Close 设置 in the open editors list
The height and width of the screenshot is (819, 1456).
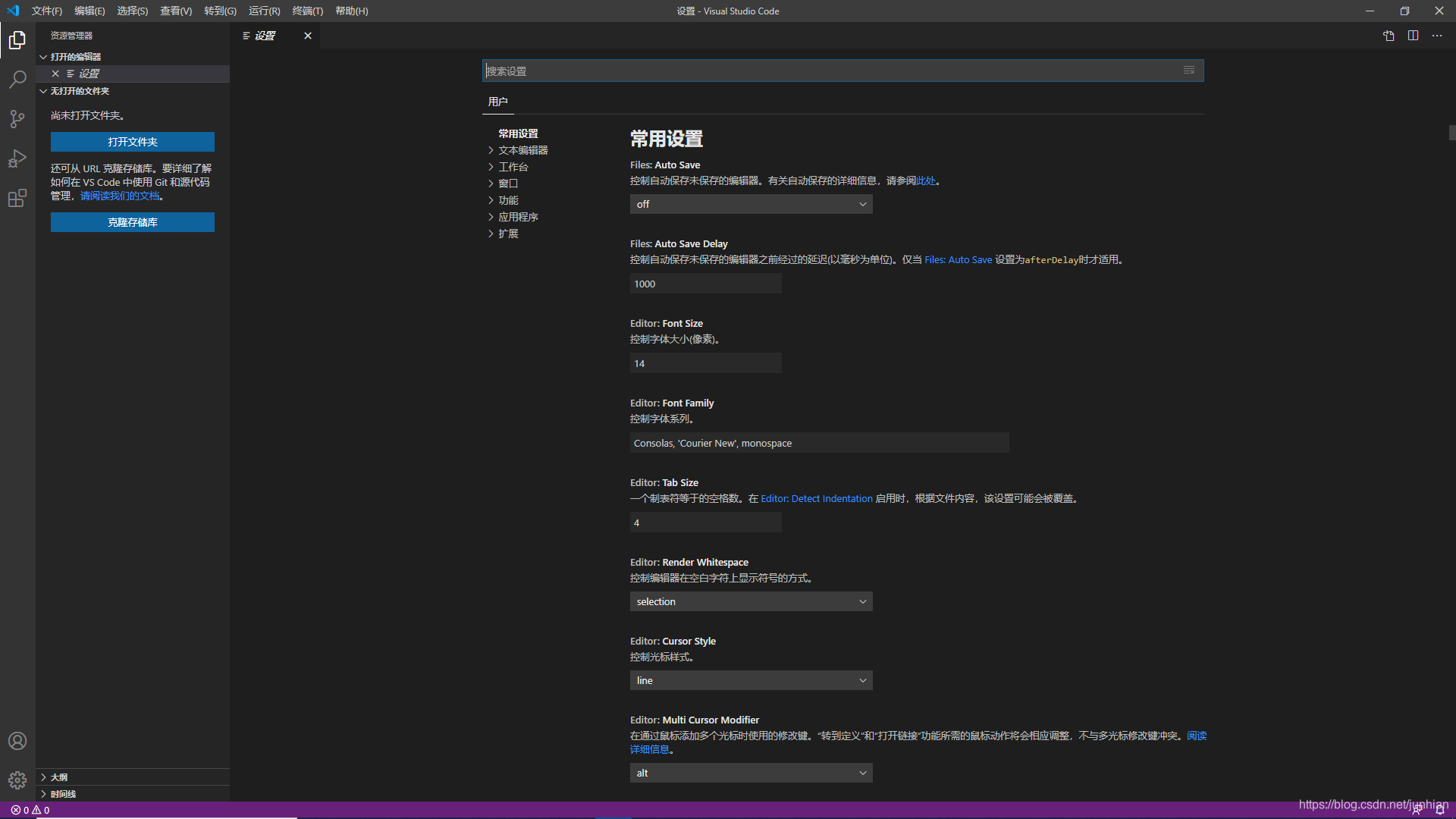(55, 74)
